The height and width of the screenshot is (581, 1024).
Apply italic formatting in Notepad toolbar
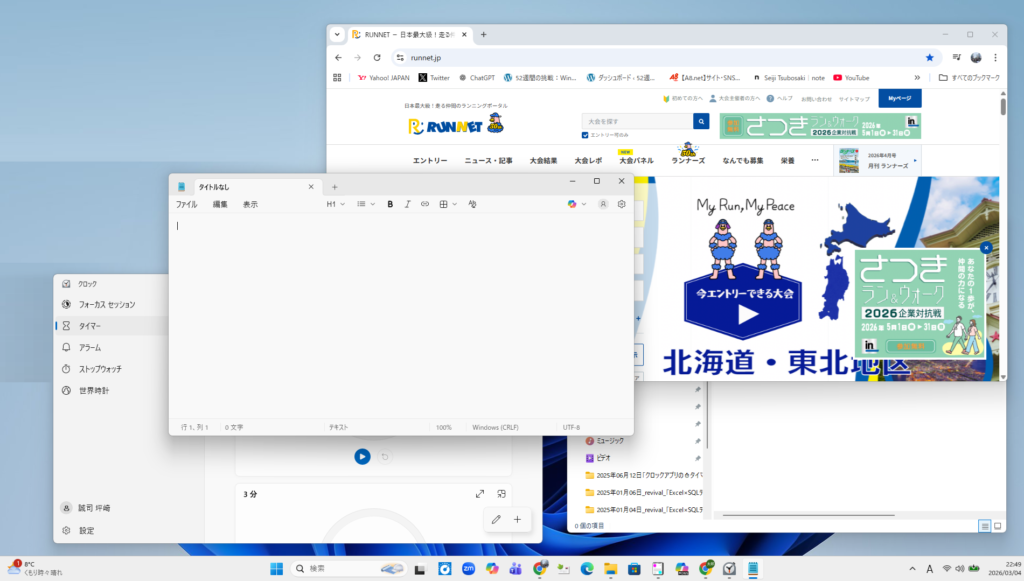click(407, 204)
